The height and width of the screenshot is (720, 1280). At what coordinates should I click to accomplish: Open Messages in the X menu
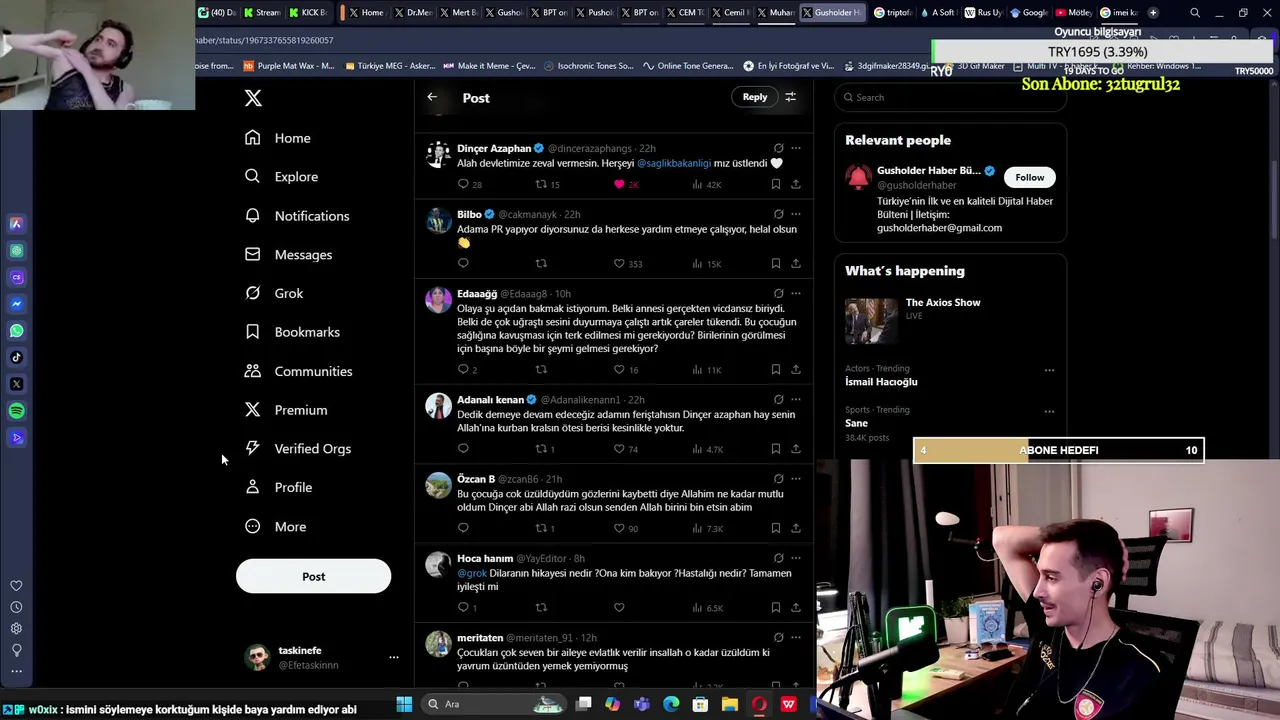click(x=288, y=254)
